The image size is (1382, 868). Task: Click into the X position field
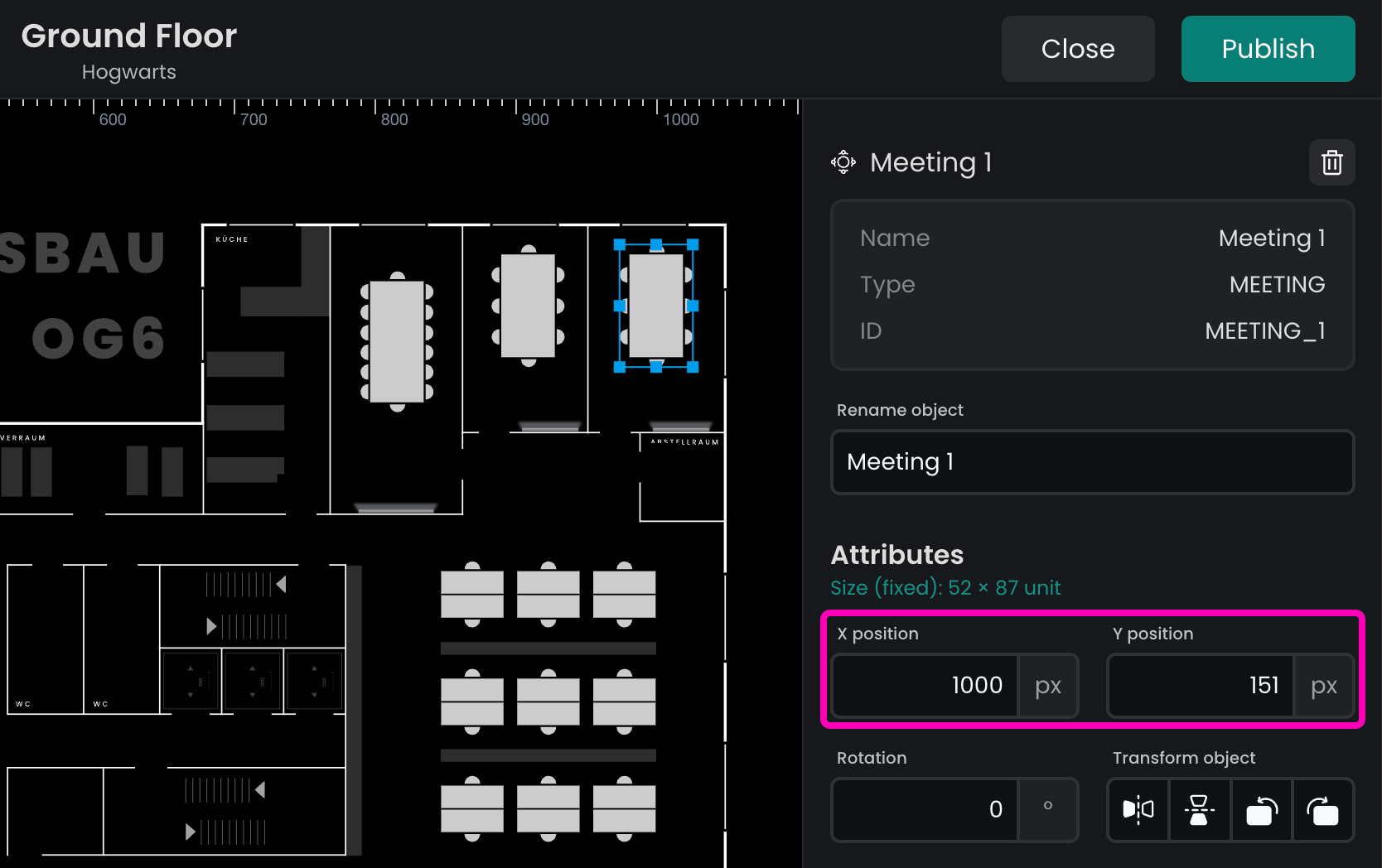pyautogui.click(x=925, y=685)
